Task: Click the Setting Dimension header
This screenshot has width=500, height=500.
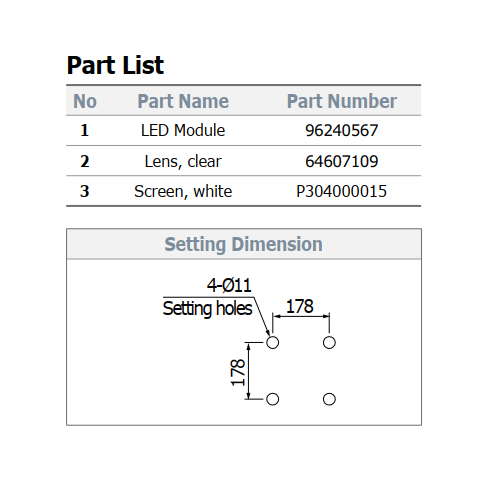Action: 244,244
